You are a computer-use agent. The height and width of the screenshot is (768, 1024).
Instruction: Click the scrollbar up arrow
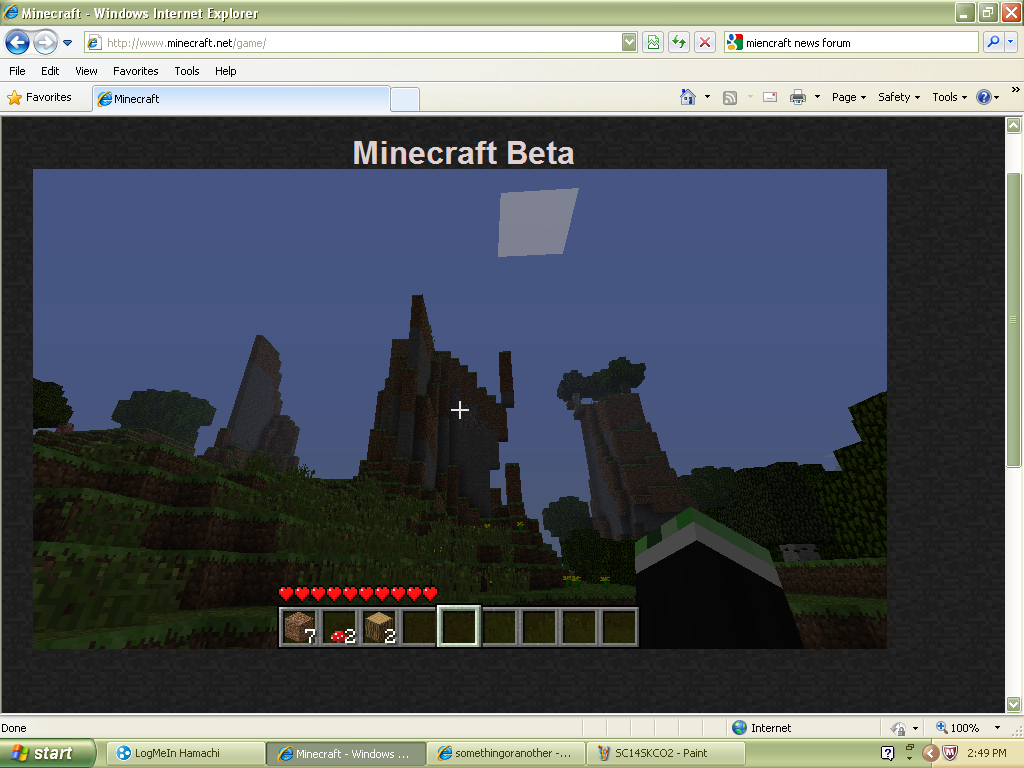point(1014,125)
